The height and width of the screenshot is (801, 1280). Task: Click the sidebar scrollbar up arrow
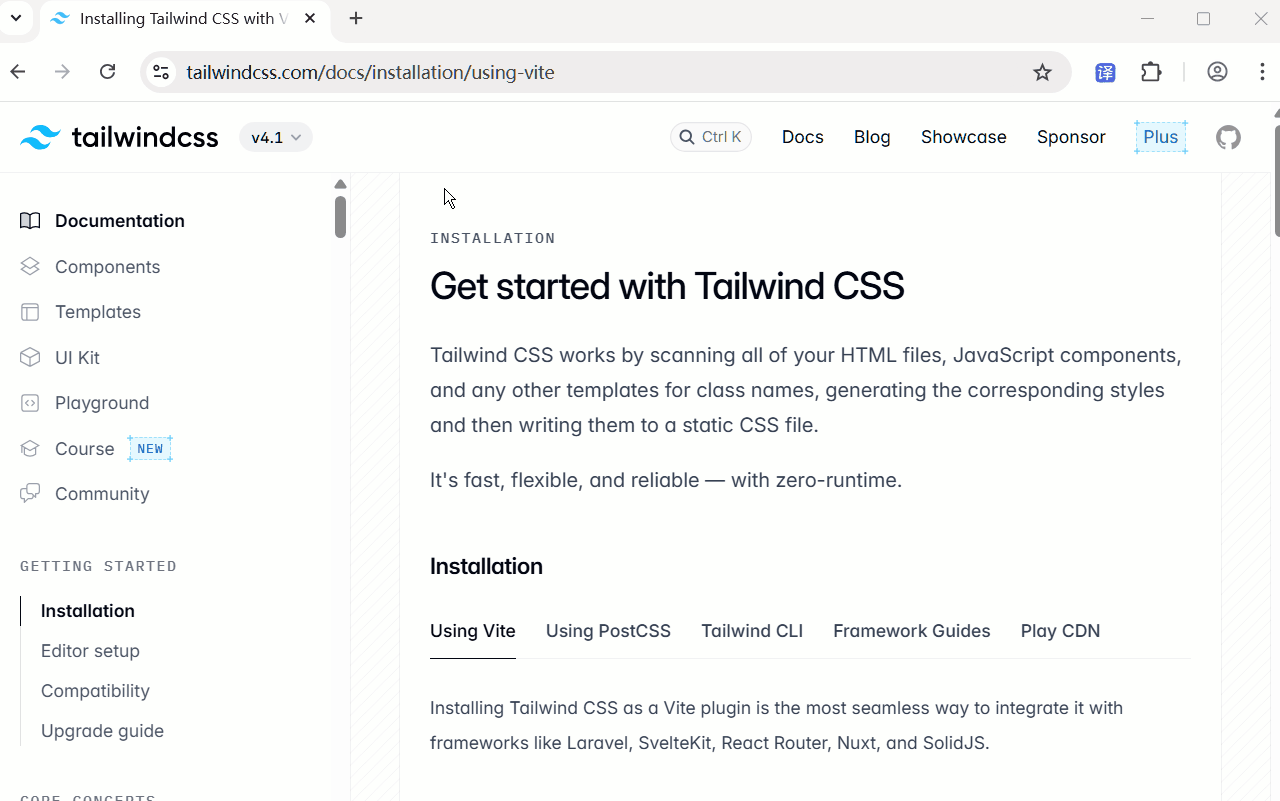coord(340,184)
